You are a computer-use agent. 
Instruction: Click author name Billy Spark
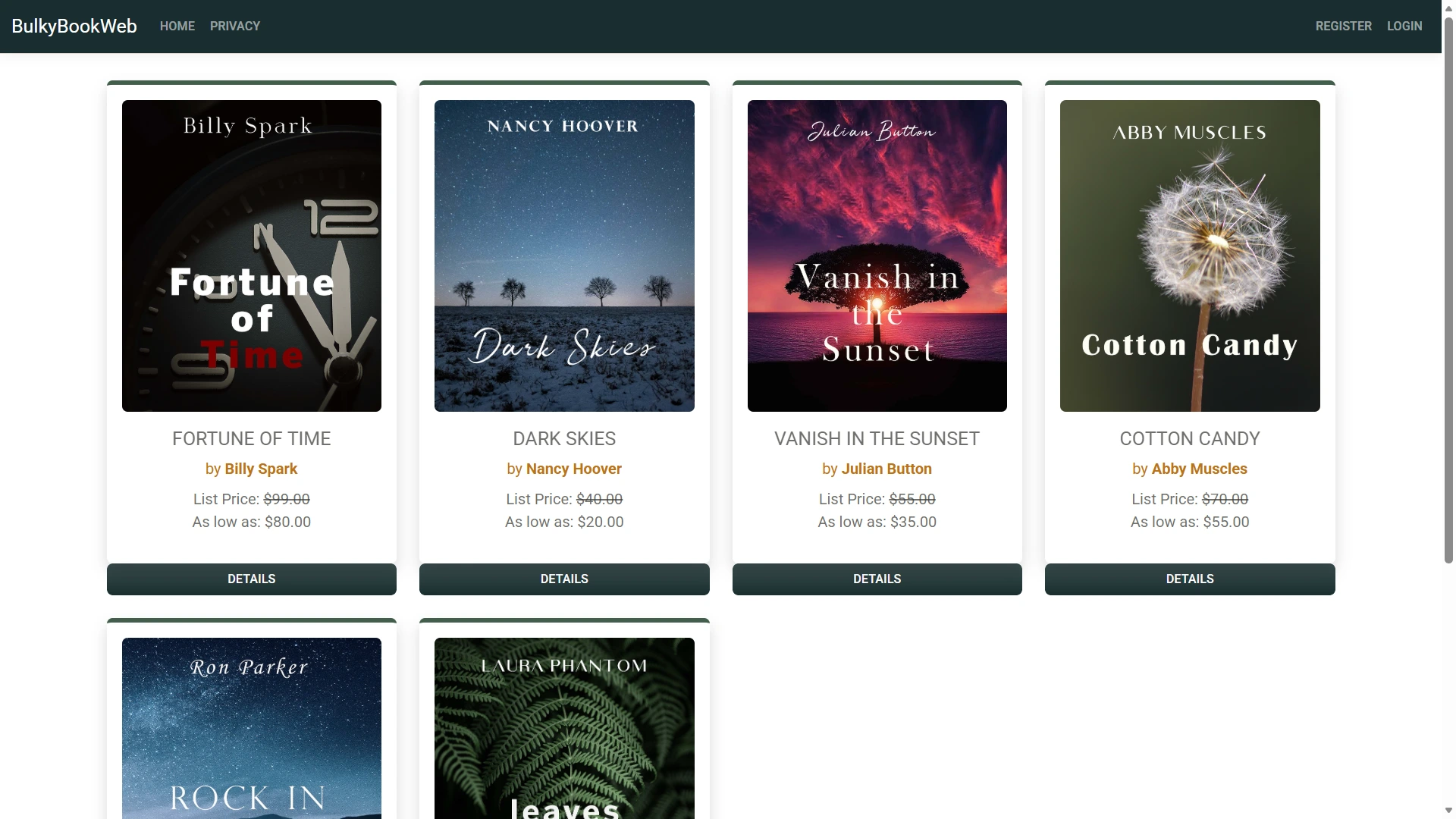[x=261, y=469]
